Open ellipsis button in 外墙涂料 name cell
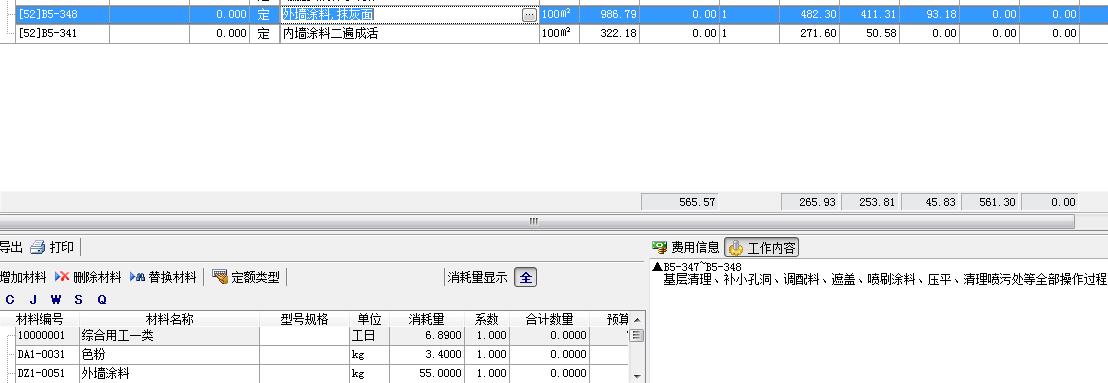Screen dimensions: 1108x383 point(529,15)
